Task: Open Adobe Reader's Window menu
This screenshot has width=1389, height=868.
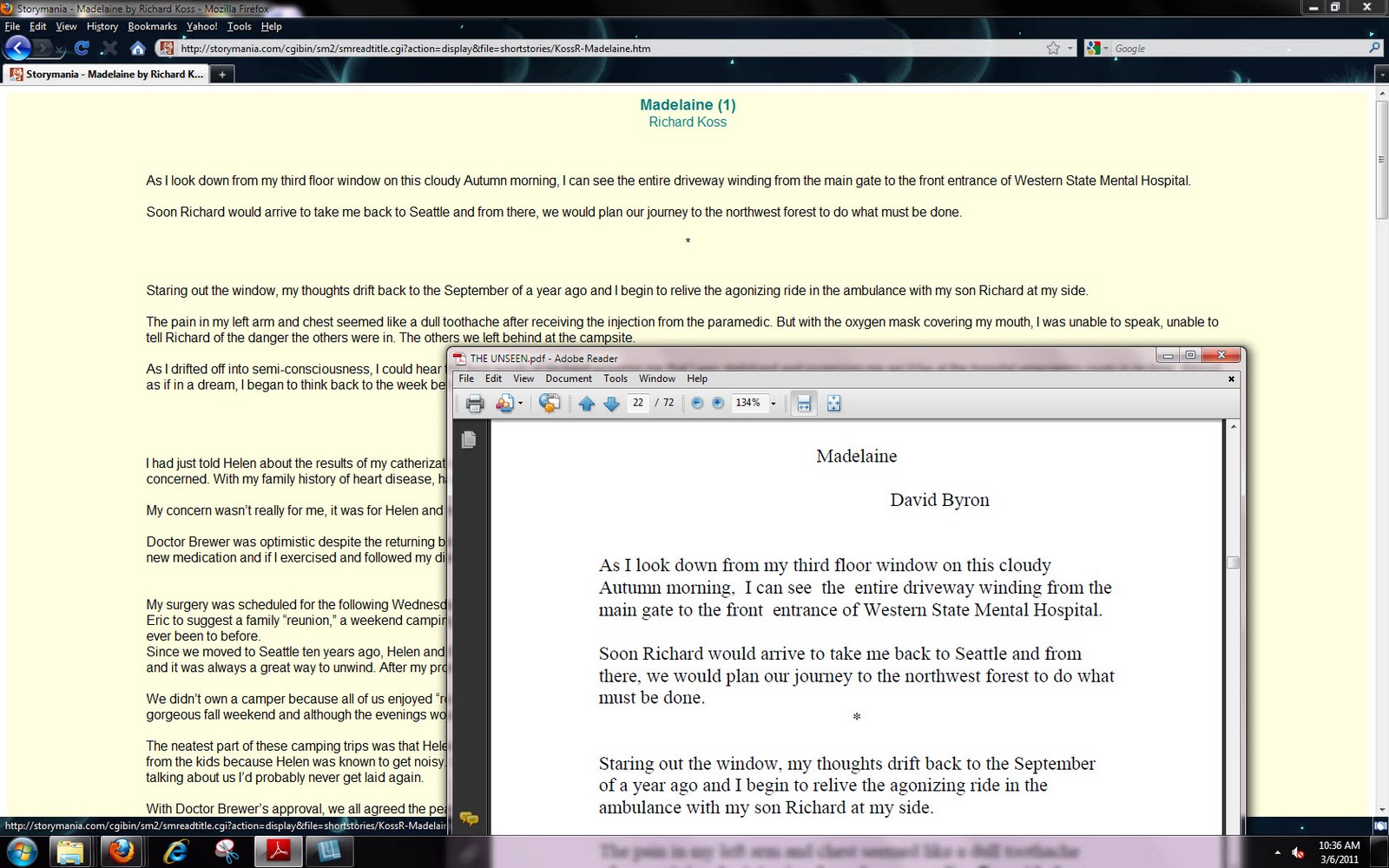Action: tap(657, 378)
